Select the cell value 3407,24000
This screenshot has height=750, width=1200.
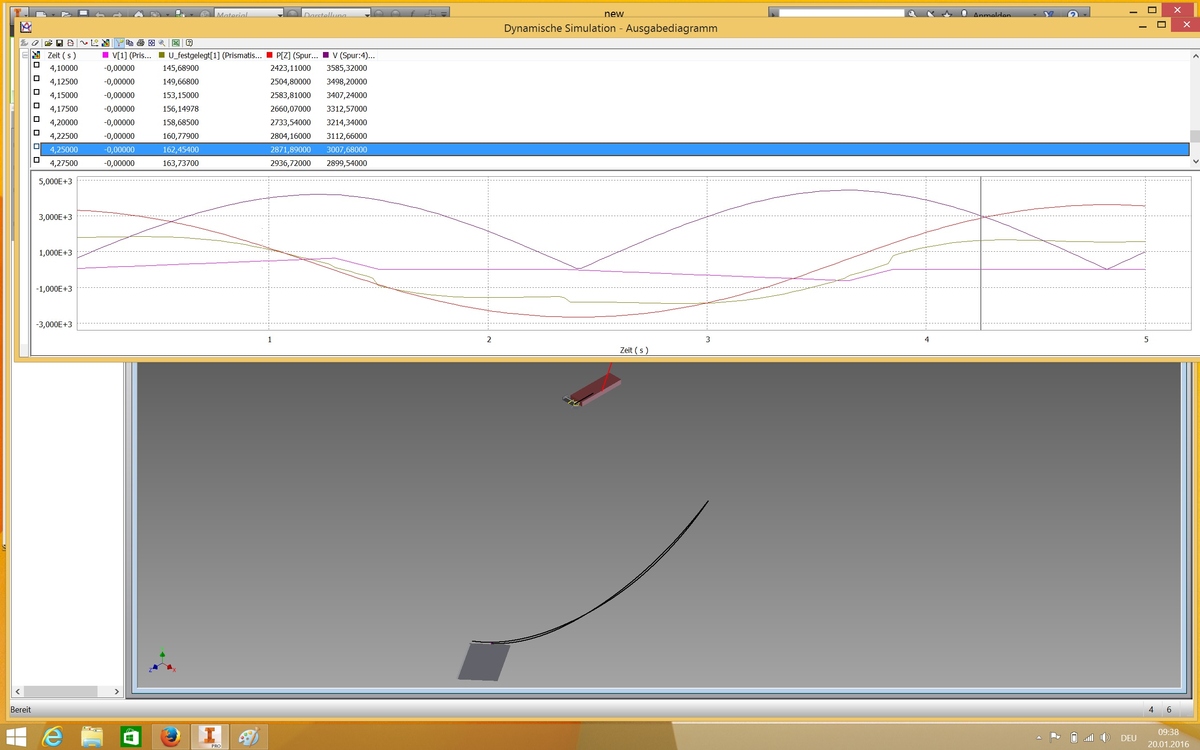[347, 94]
